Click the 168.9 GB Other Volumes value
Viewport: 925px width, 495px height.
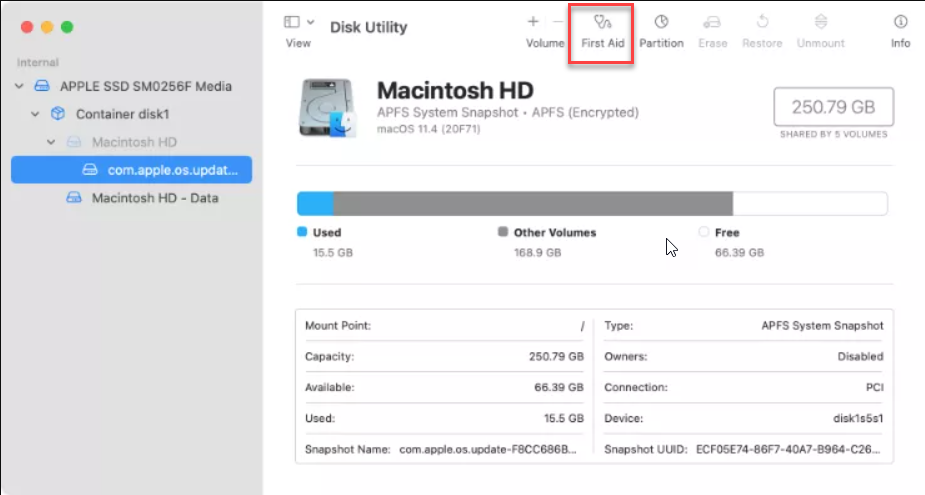(537, 253)
